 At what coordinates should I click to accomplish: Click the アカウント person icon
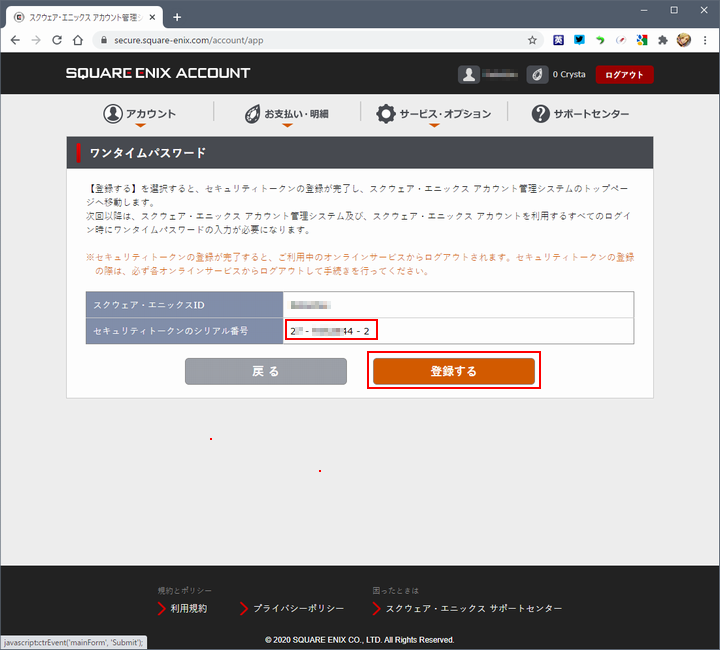coord(112,113)
